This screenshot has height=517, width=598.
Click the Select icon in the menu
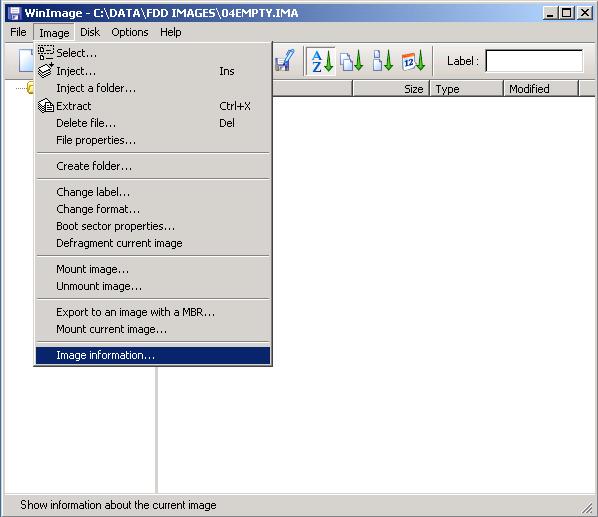coord(45,53)
